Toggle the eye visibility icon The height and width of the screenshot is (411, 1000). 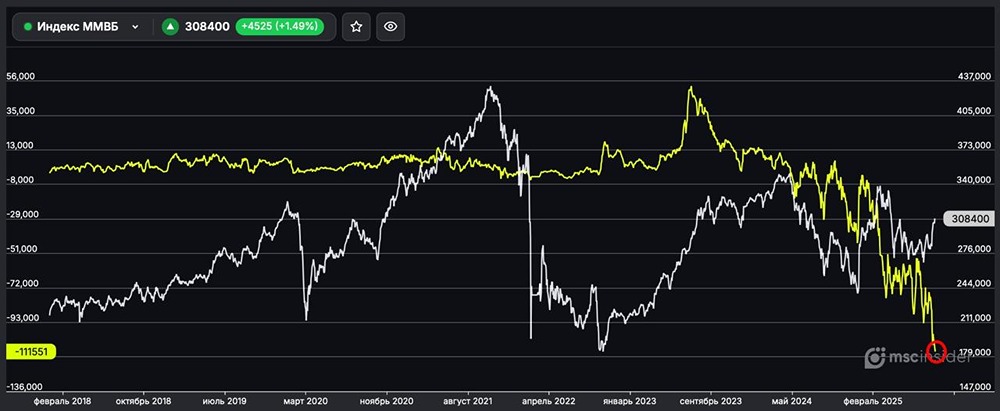coord(390,27)
